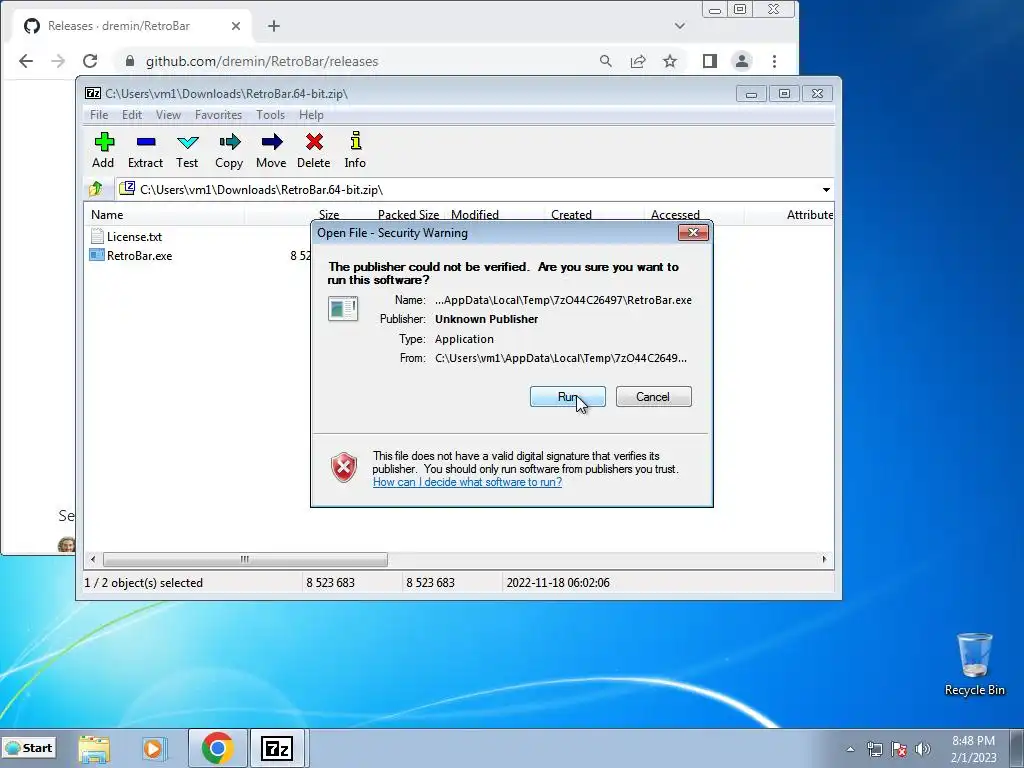Open the Edit menu in 7-Zip
Screen dimensions: 1024x768
click(132, 114)
